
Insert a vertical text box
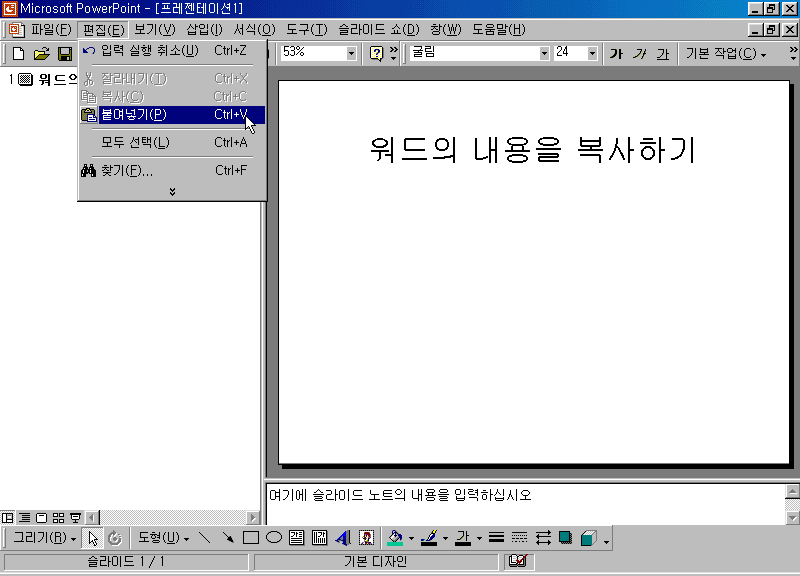click(319, 538)
